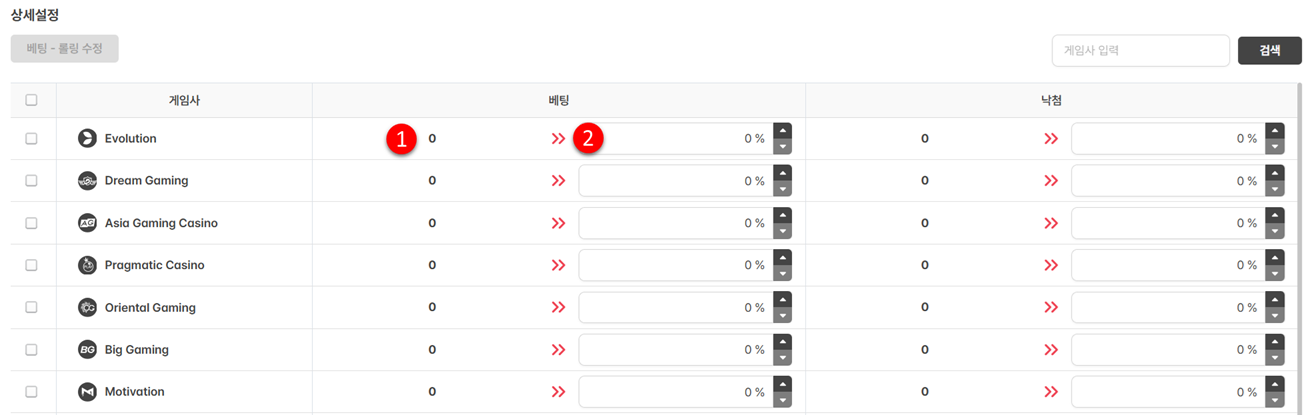The width and height of the screenshot is (1308, 415).
Task: Select the Motivation row checkbox
Action: [x=31, y=392]
